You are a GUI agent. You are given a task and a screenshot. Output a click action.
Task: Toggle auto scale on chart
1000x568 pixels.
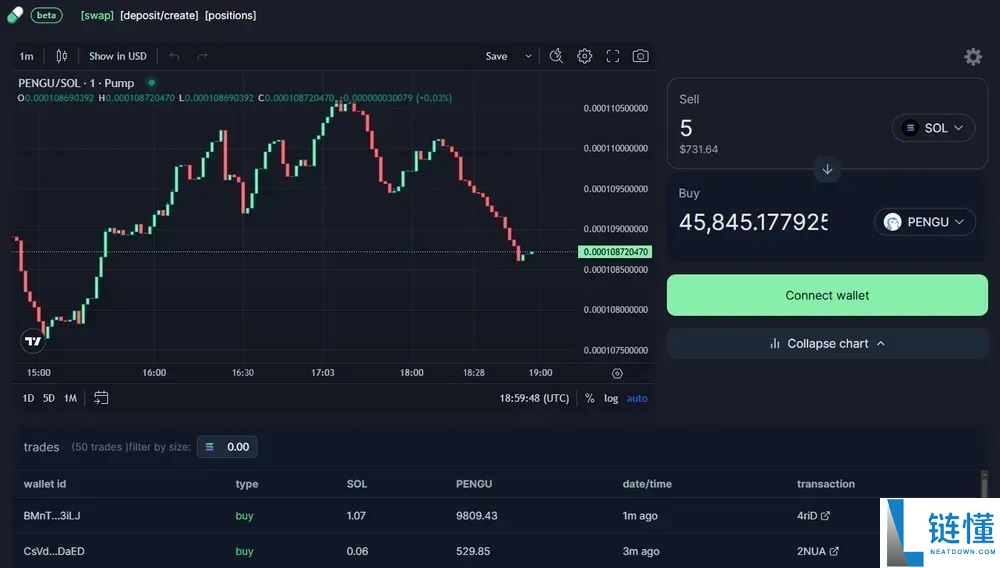[637, 398]
